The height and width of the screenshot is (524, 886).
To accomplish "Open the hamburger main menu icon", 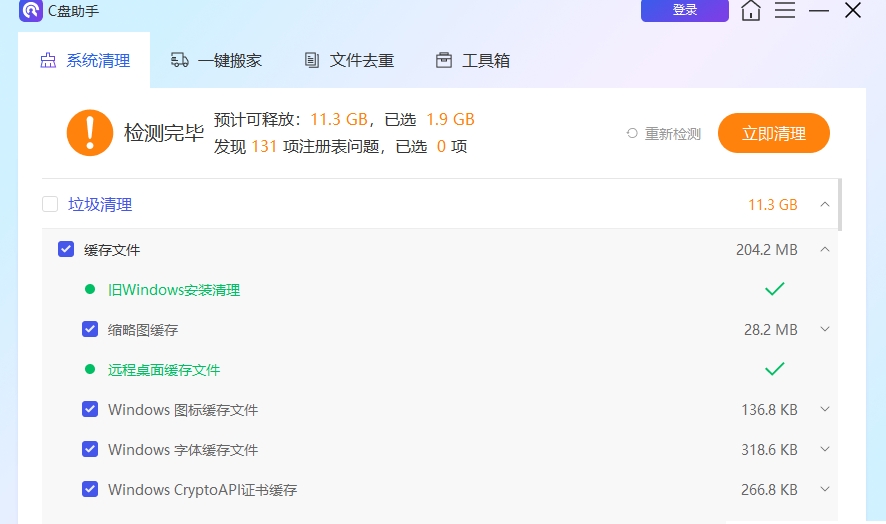I will pyautogui.click(x=785, y=10).
